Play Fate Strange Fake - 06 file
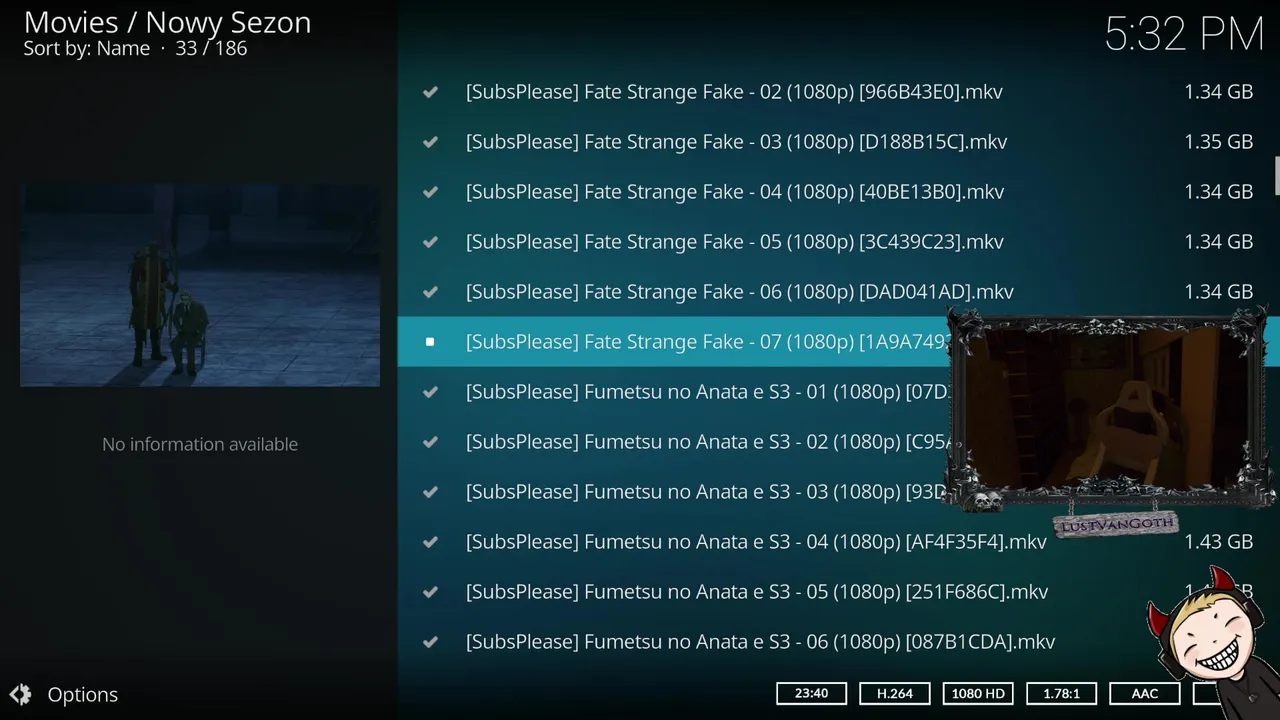Viewport: 1280px width, 720px height. point(739,292)
